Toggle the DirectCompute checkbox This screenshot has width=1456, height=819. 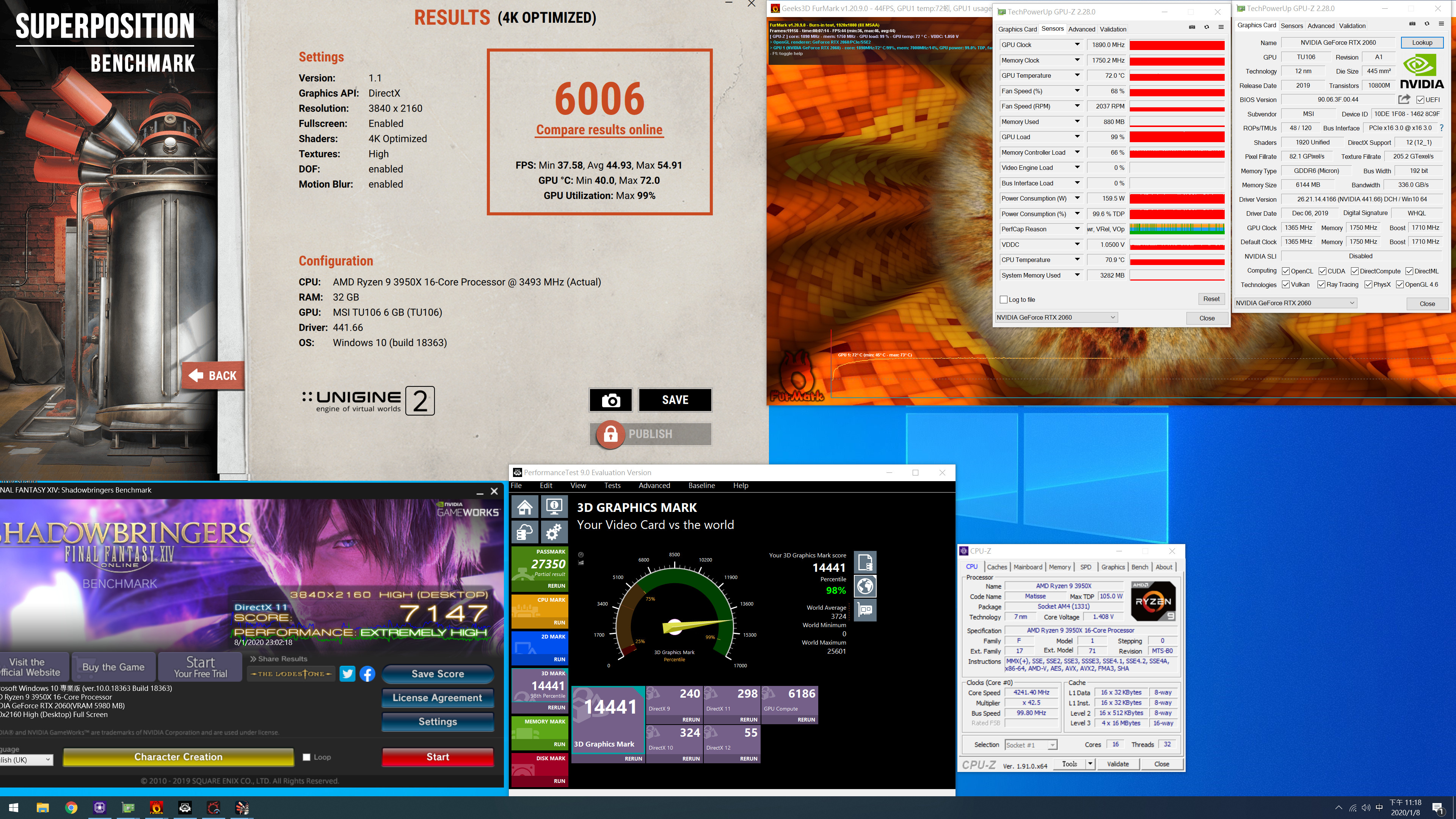tap(1355, 271)
